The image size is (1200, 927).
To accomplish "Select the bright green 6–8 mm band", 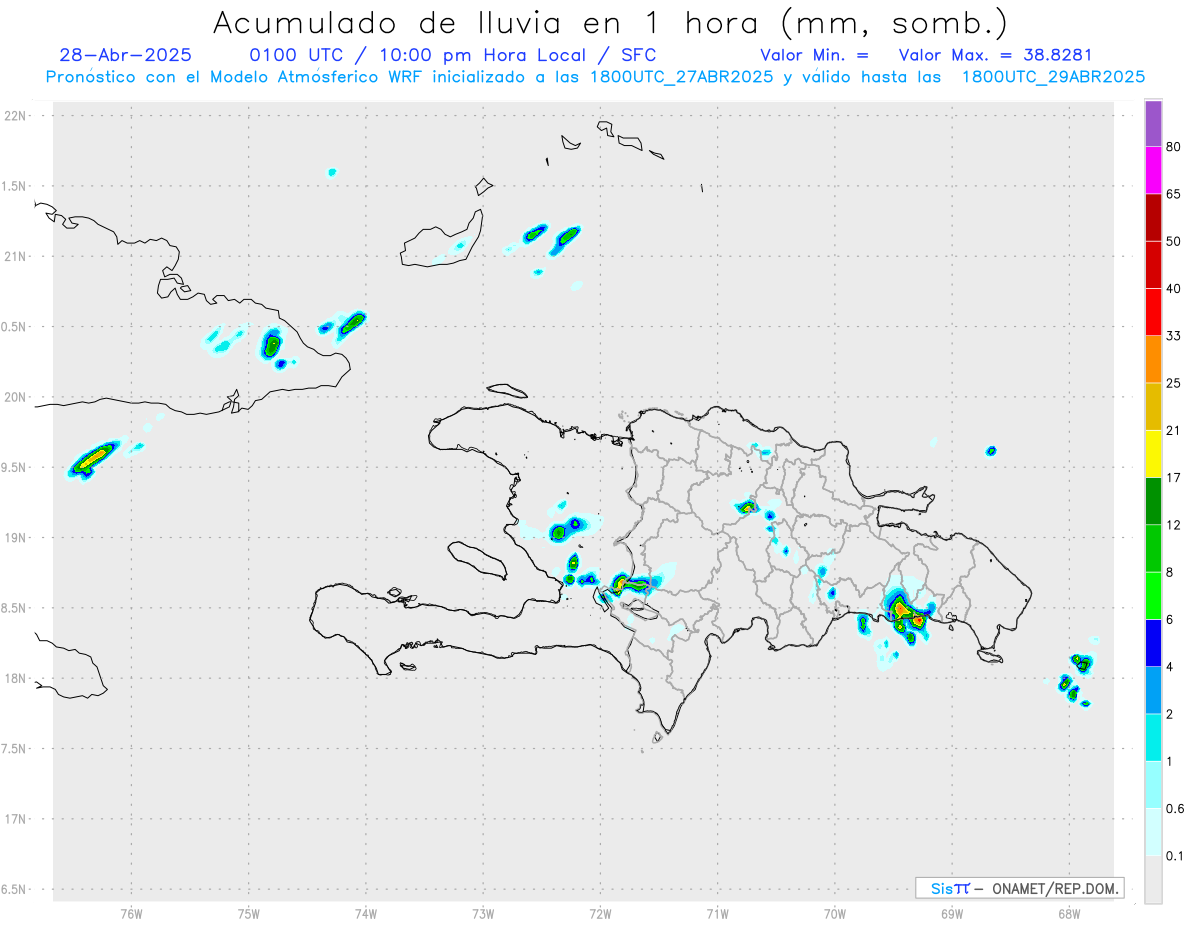I will 1153,595.
